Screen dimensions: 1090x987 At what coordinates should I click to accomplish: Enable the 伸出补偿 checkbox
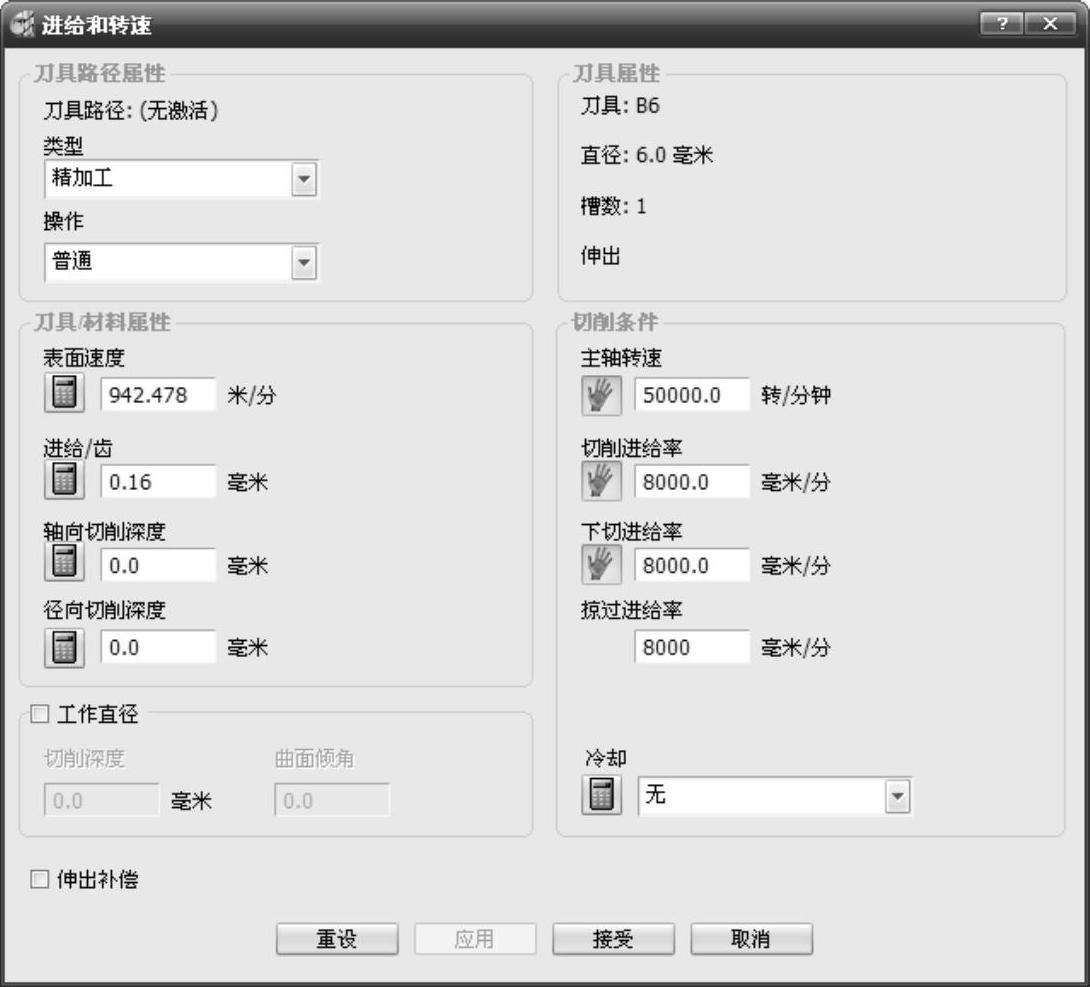pos(40,879)
